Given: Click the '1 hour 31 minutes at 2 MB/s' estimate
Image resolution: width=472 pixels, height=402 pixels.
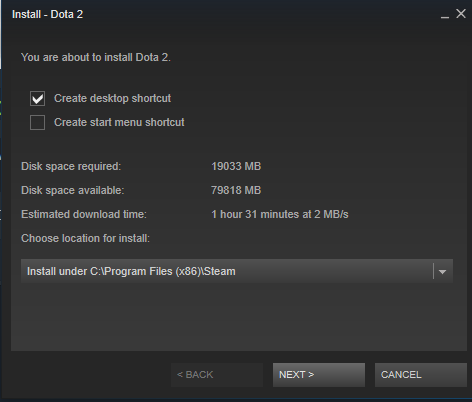Looking at the screenshot, I should tap(280, 214).
